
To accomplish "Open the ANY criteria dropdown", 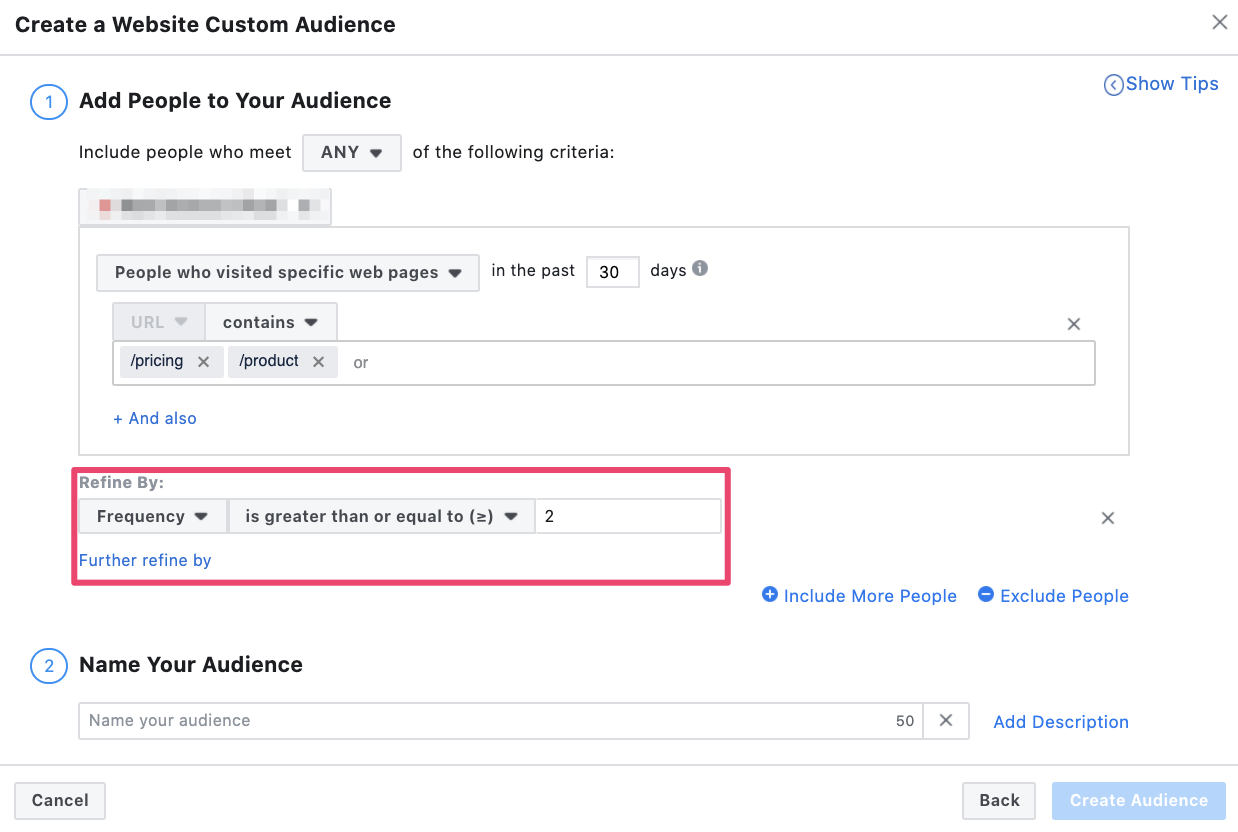I will tap(351, 152).
